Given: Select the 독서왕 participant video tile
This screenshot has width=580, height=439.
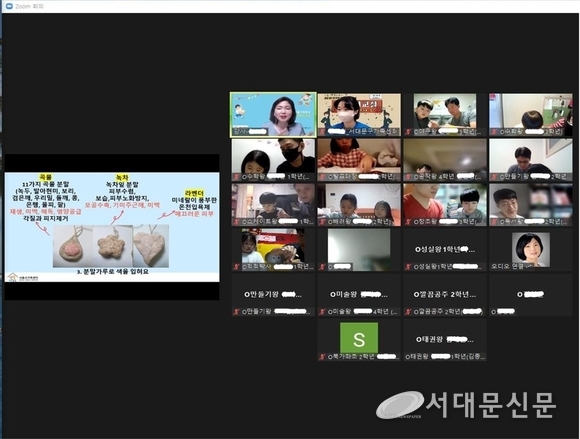Looking at the screenshot, I should 530,205.
